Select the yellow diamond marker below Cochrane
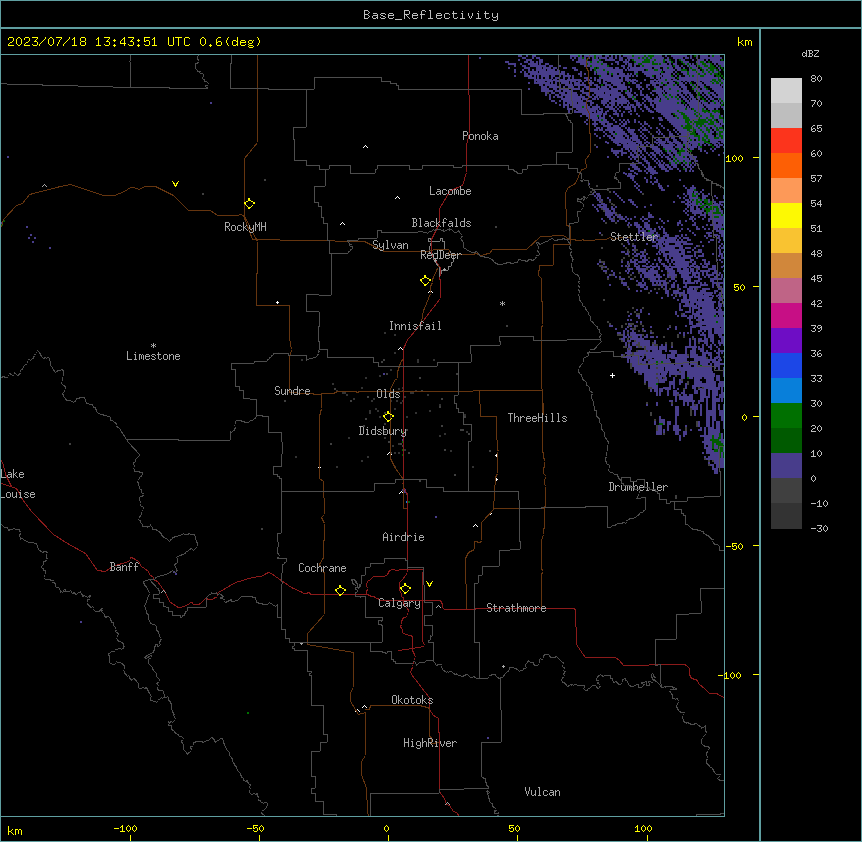Screen dimensions: 862x842 pos(340,590)
